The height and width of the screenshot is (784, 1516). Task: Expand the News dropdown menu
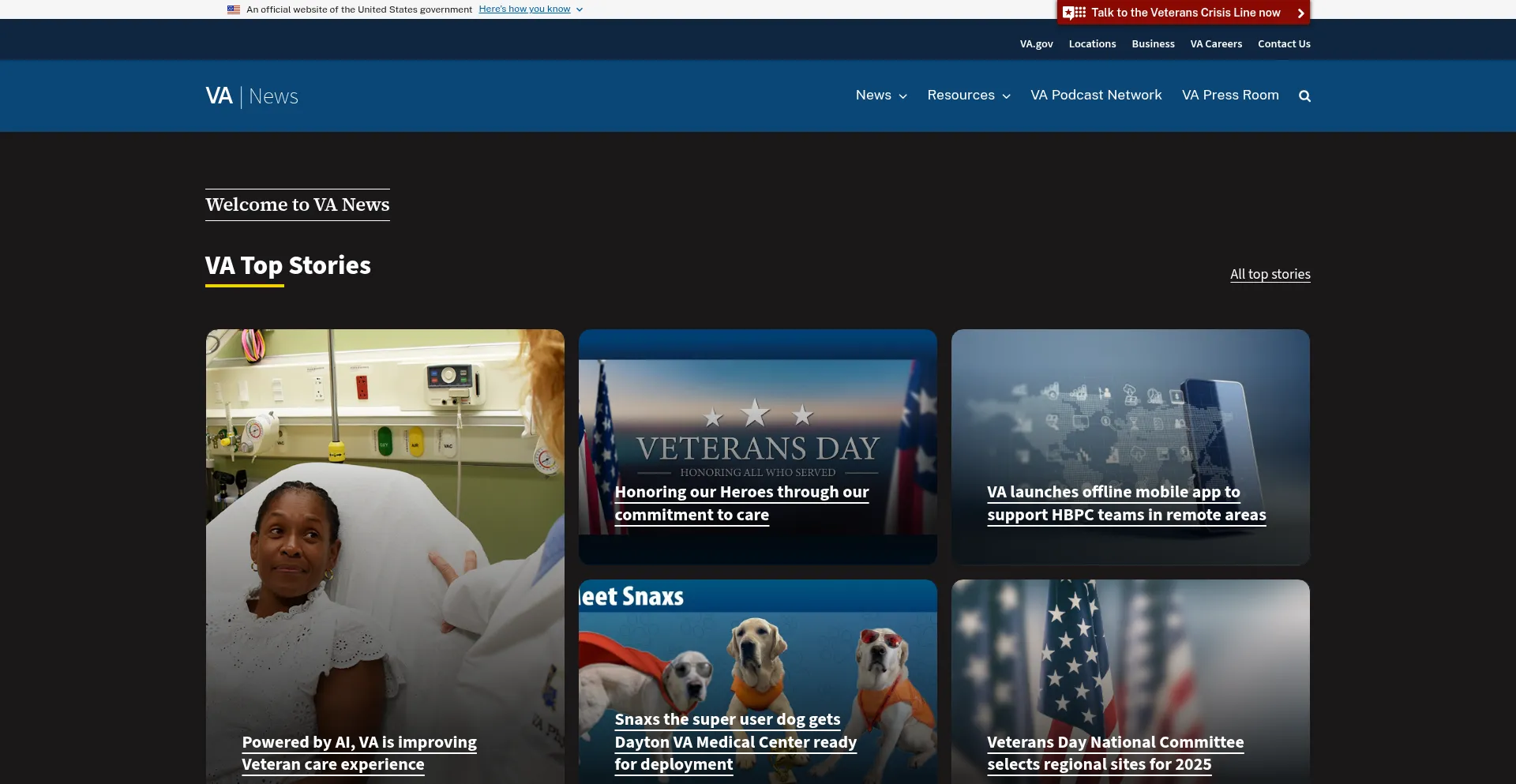881,96
